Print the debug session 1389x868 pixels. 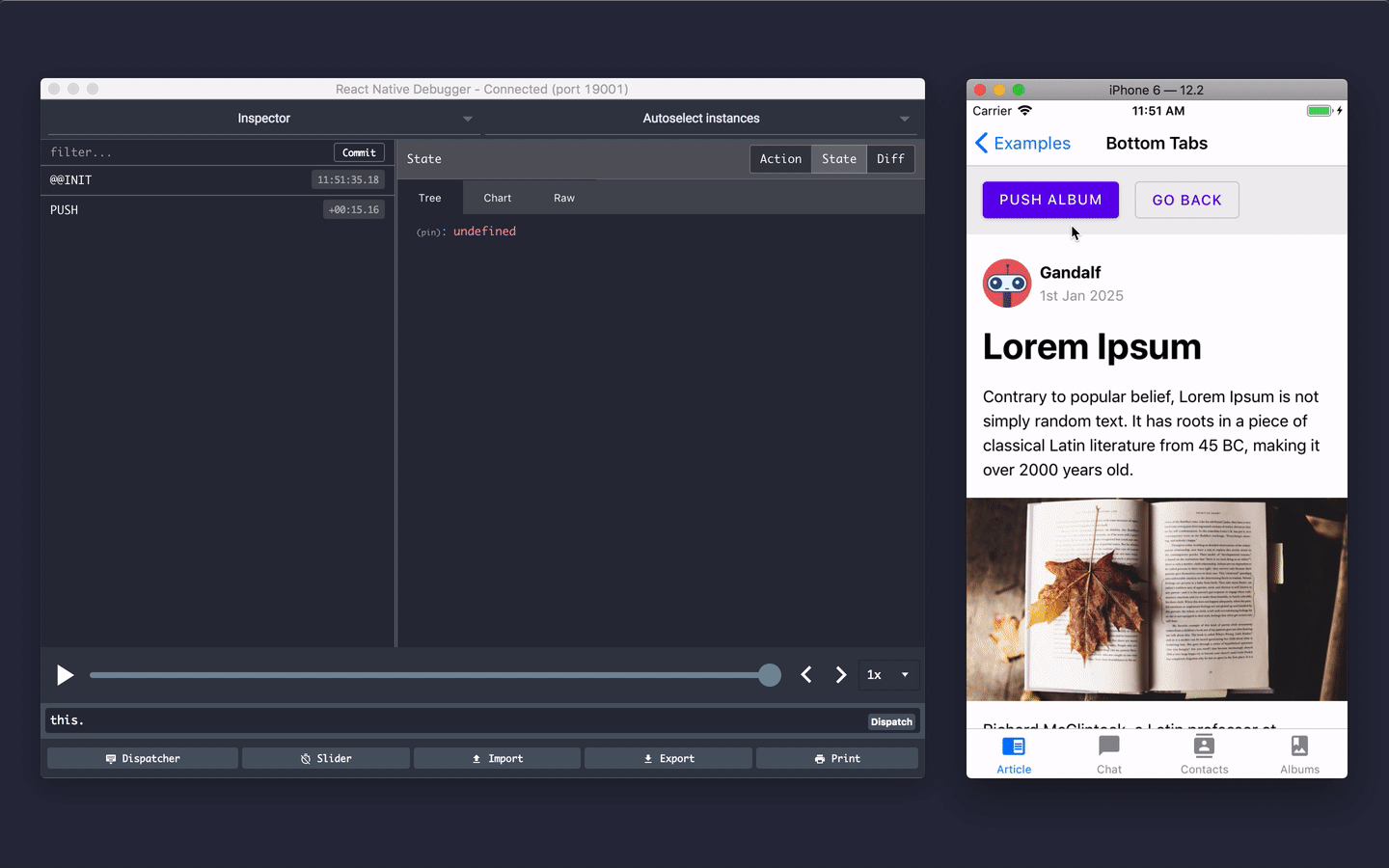coord(836,758)
